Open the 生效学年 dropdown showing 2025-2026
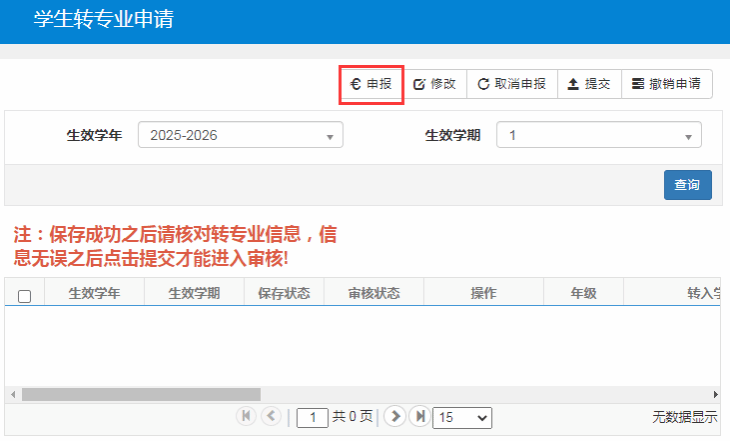The height and width of the screenshot is (441, 730). point(240,135)
